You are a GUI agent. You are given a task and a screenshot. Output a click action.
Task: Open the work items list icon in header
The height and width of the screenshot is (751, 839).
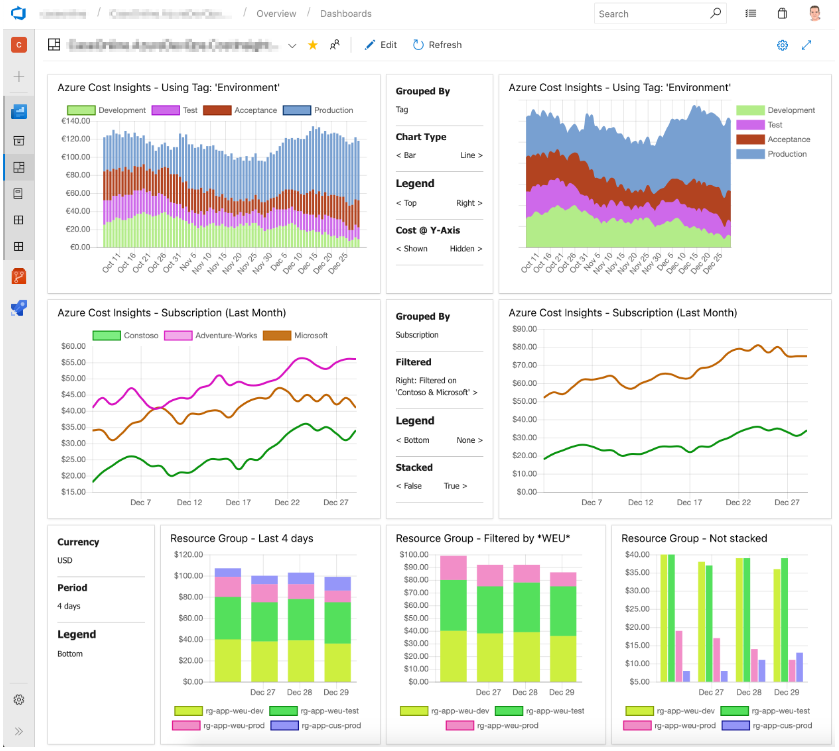(x=751, y=13)
